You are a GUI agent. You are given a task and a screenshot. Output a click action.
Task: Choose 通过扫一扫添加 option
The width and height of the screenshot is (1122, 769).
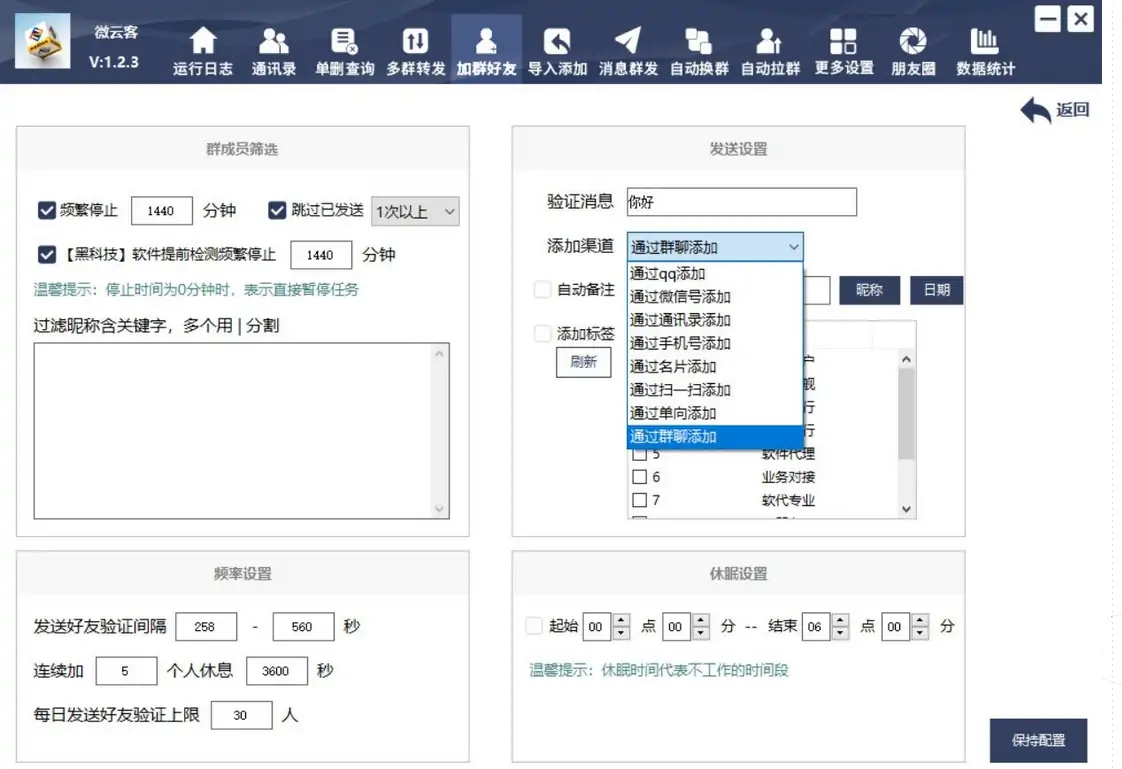pyautogui.click(x=715, y=390)
